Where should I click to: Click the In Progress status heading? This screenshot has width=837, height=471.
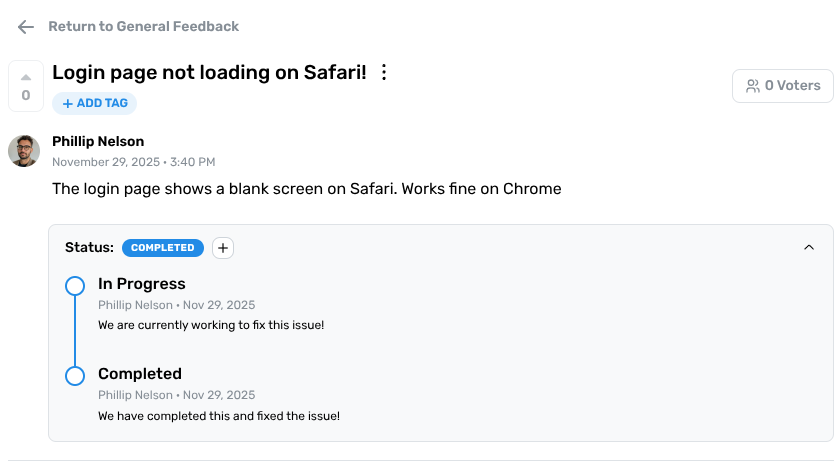[142, 284]
